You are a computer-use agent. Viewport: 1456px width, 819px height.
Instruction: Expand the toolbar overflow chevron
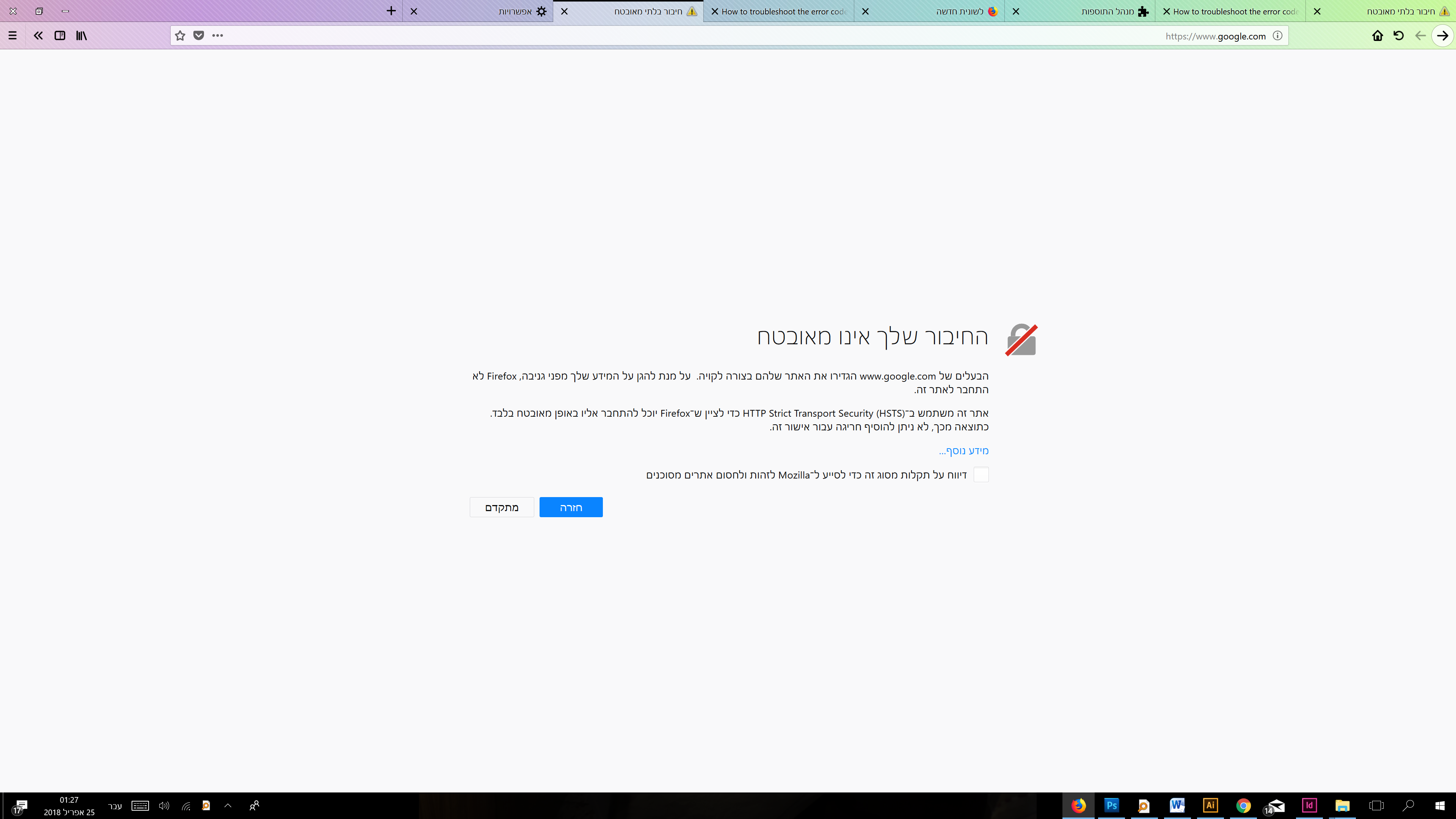38,36
